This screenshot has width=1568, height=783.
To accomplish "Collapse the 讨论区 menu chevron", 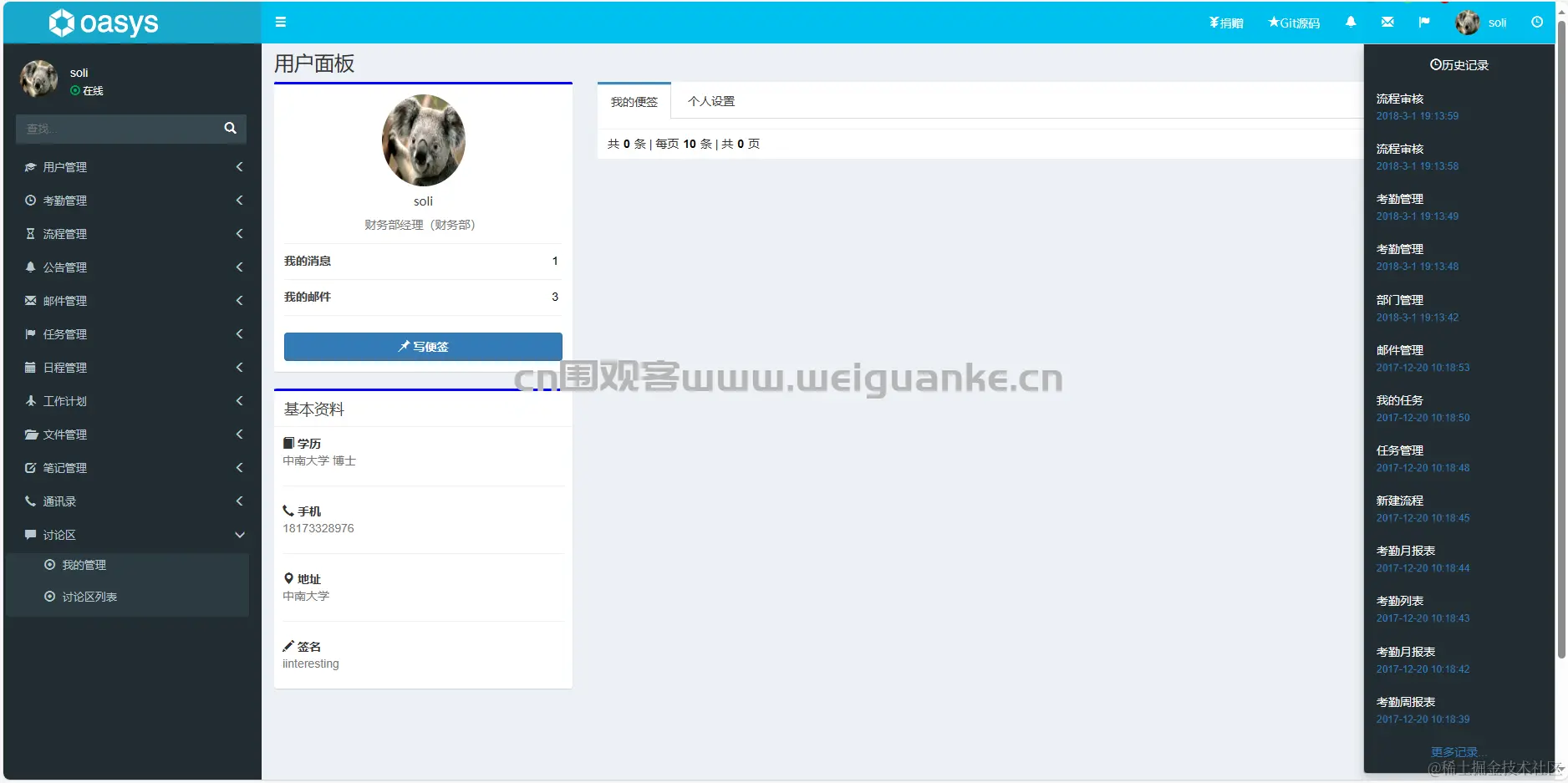I will [240, 535].
